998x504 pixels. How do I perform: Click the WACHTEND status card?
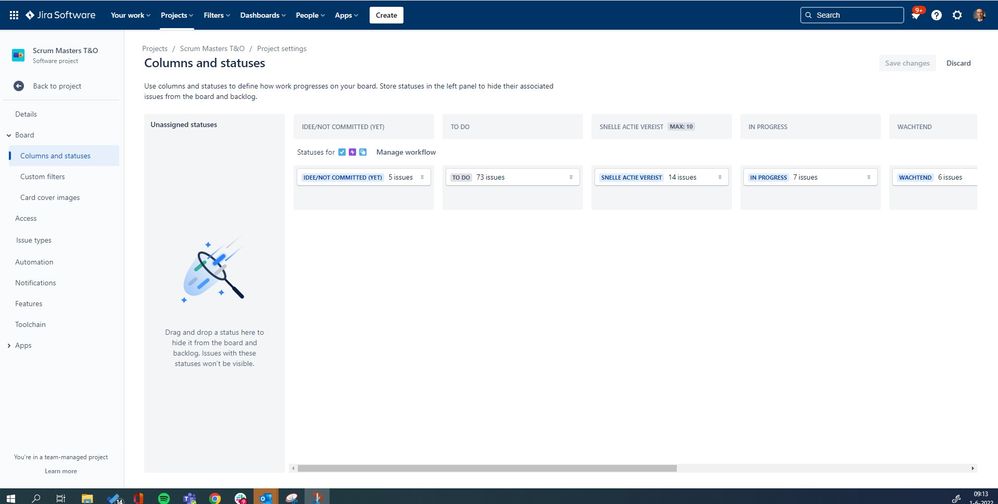pyautogui.click(x=934, y=178)
